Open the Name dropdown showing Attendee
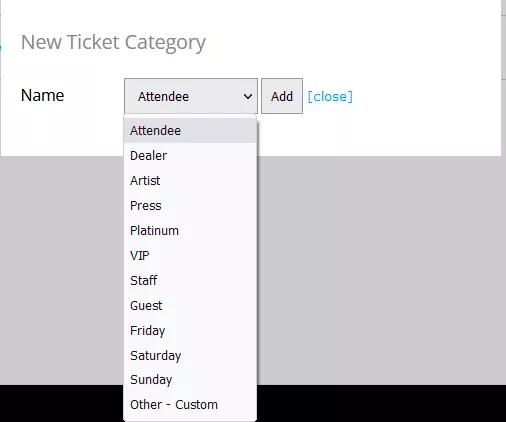 coord(191,96)
